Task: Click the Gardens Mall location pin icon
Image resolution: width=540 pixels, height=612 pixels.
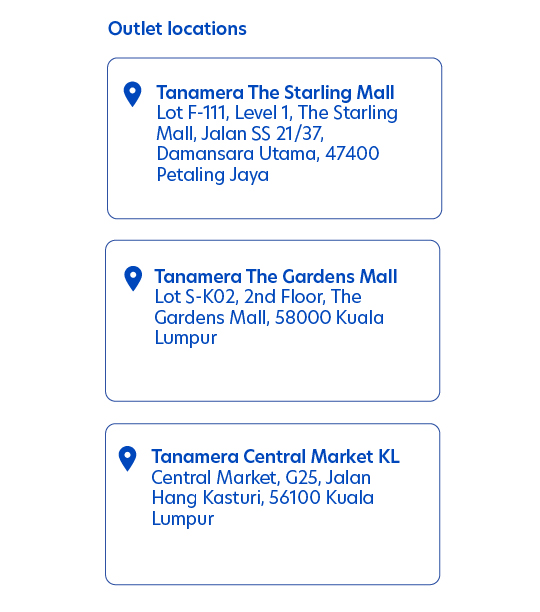Action: pos(133,278)
